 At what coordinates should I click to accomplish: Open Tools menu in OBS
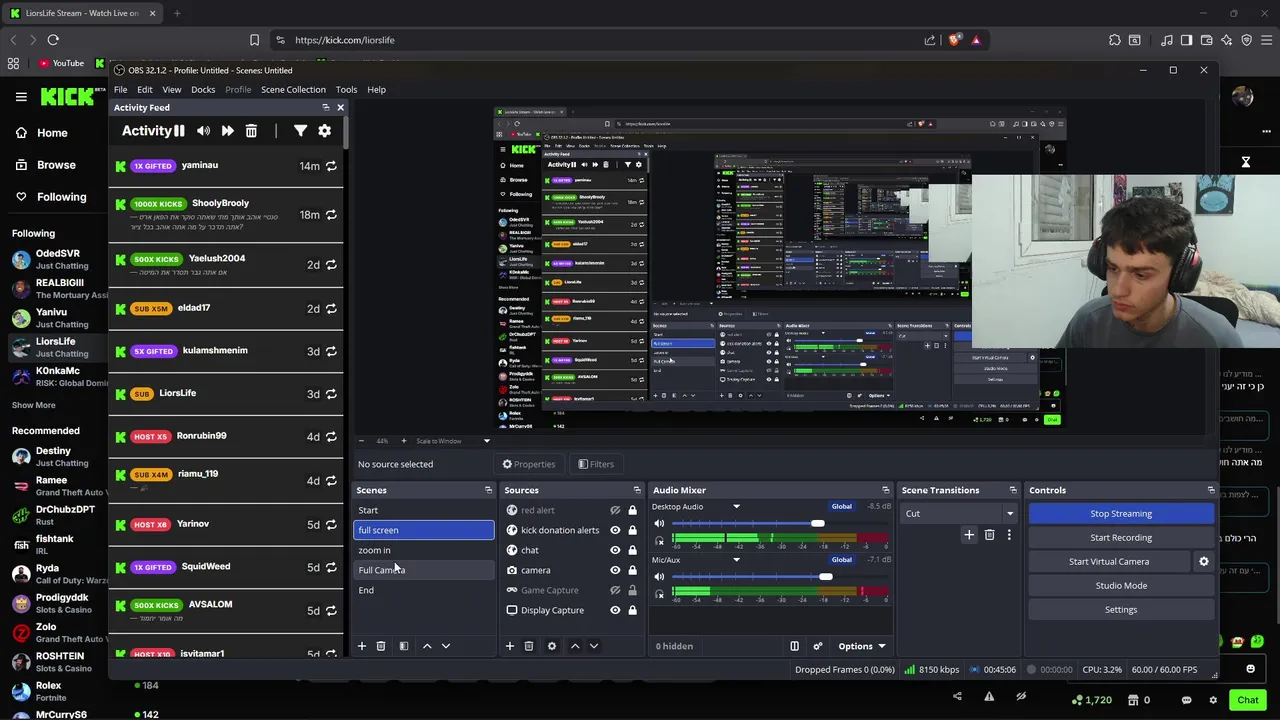tap(346, 89)
